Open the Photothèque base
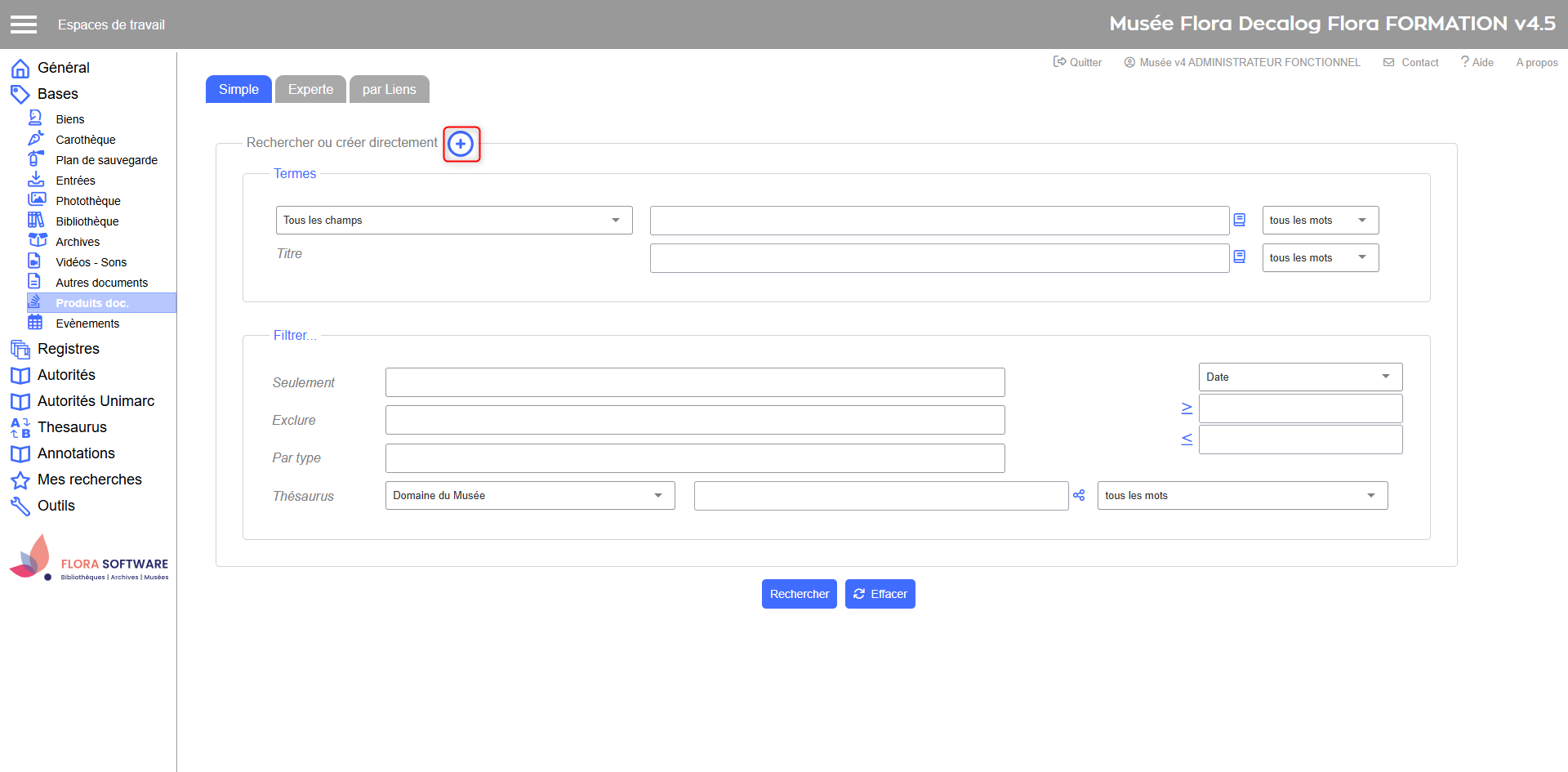Viewport: 1568px width, 772px height. point(87,201)
